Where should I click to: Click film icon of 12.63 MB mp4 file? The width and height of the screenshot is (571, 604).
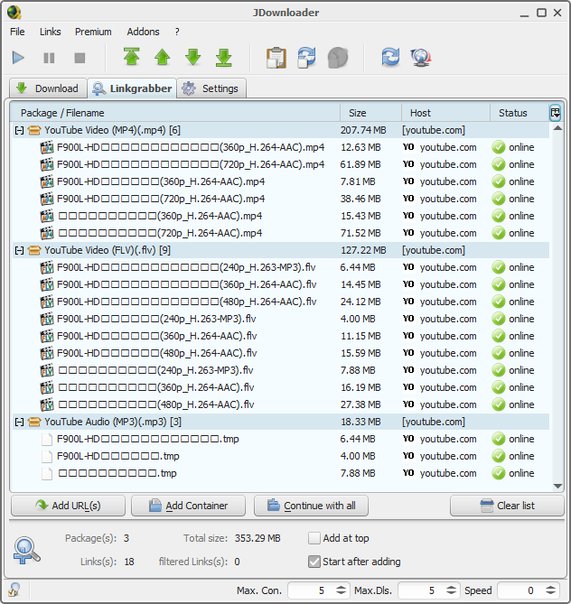tap(47, 147)
